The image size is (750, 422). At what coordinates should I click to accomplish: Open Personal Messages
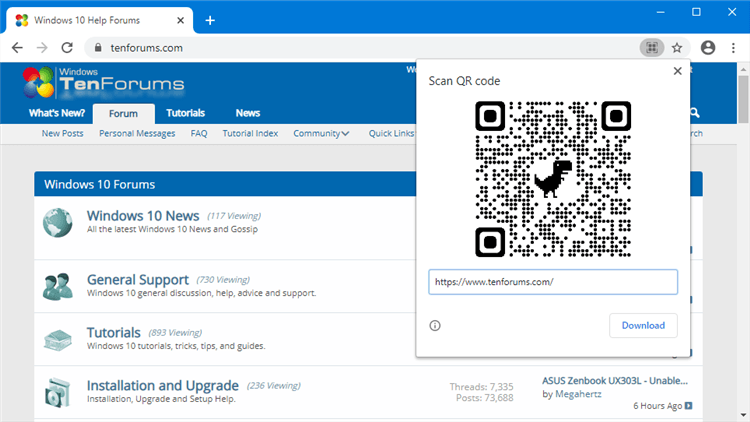pyautogui.click(x=137, y=133)
